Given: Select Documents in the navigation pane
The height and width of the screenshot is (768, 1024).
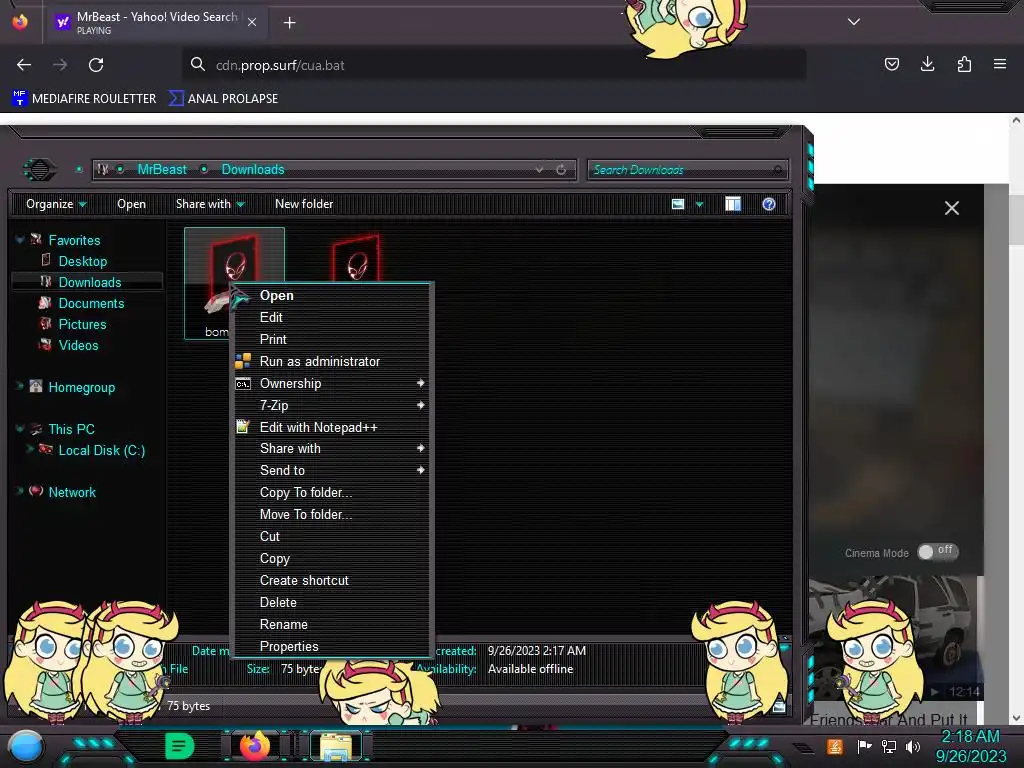Looking at the screenshot, I should (x=91, y=303).
